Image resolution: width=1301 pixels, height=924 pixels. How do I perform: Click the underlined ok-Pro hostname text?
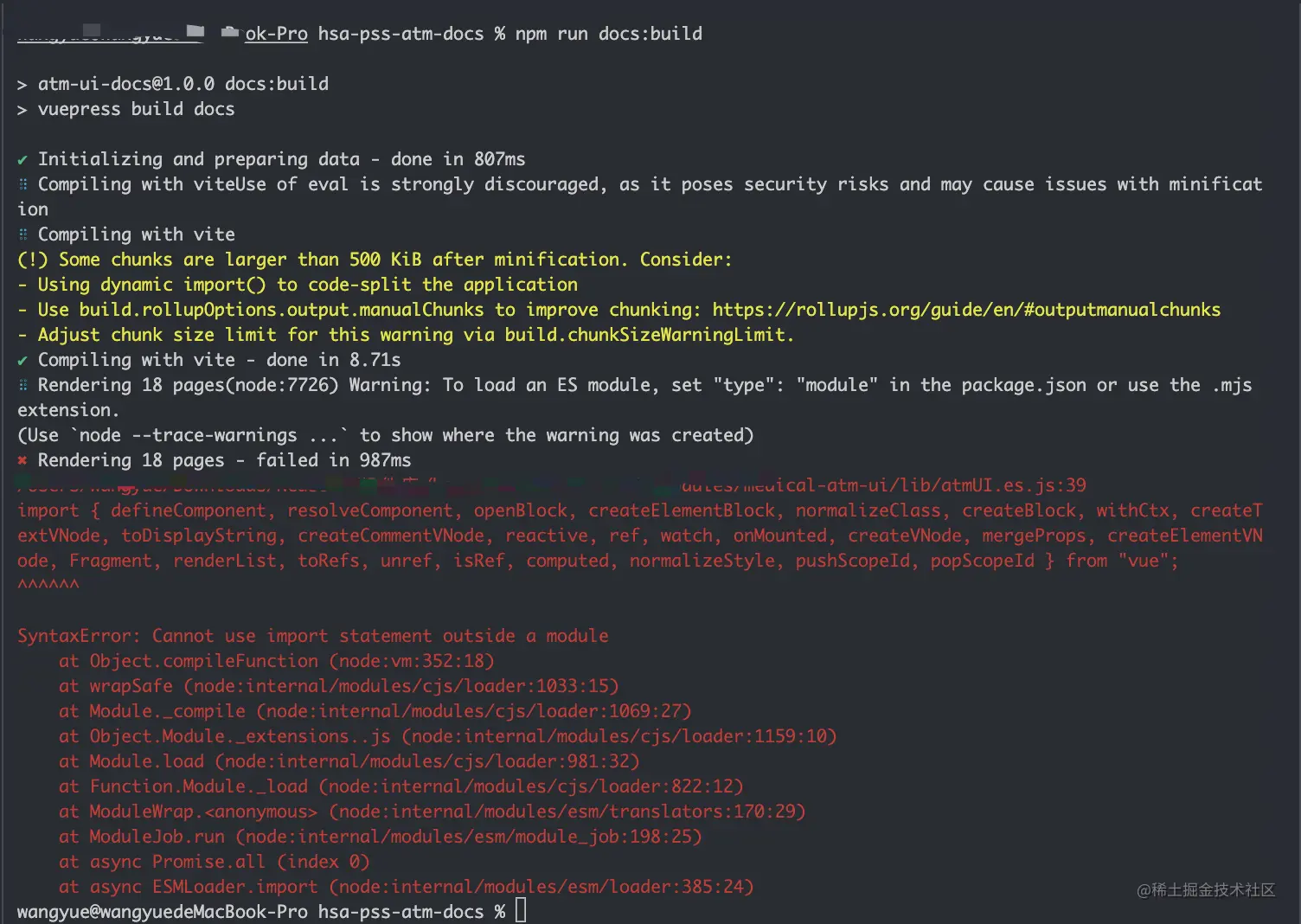click(276, 34)
